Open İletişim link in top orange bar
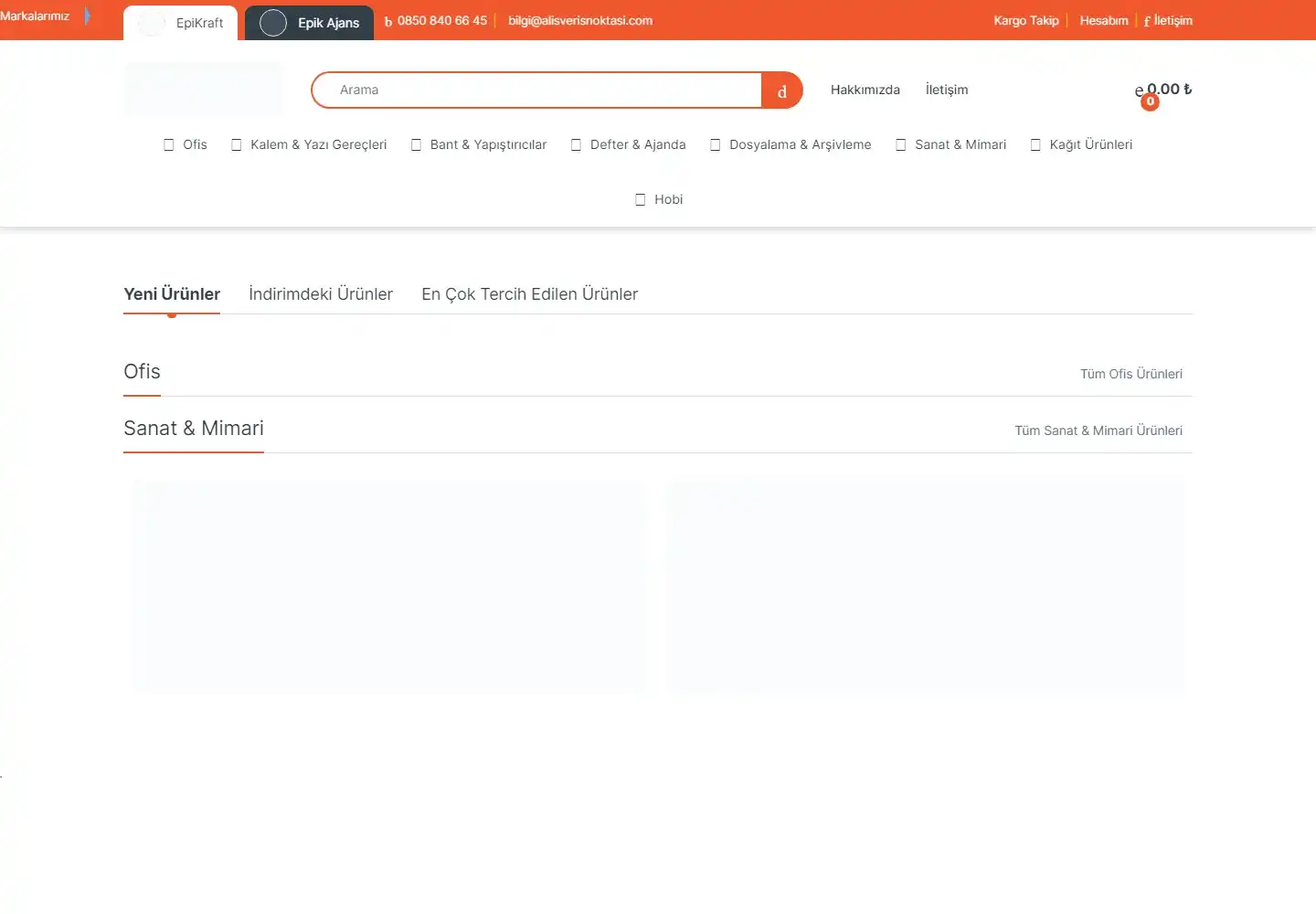This screenshot has width=1316, height=914. [1173, 20]
